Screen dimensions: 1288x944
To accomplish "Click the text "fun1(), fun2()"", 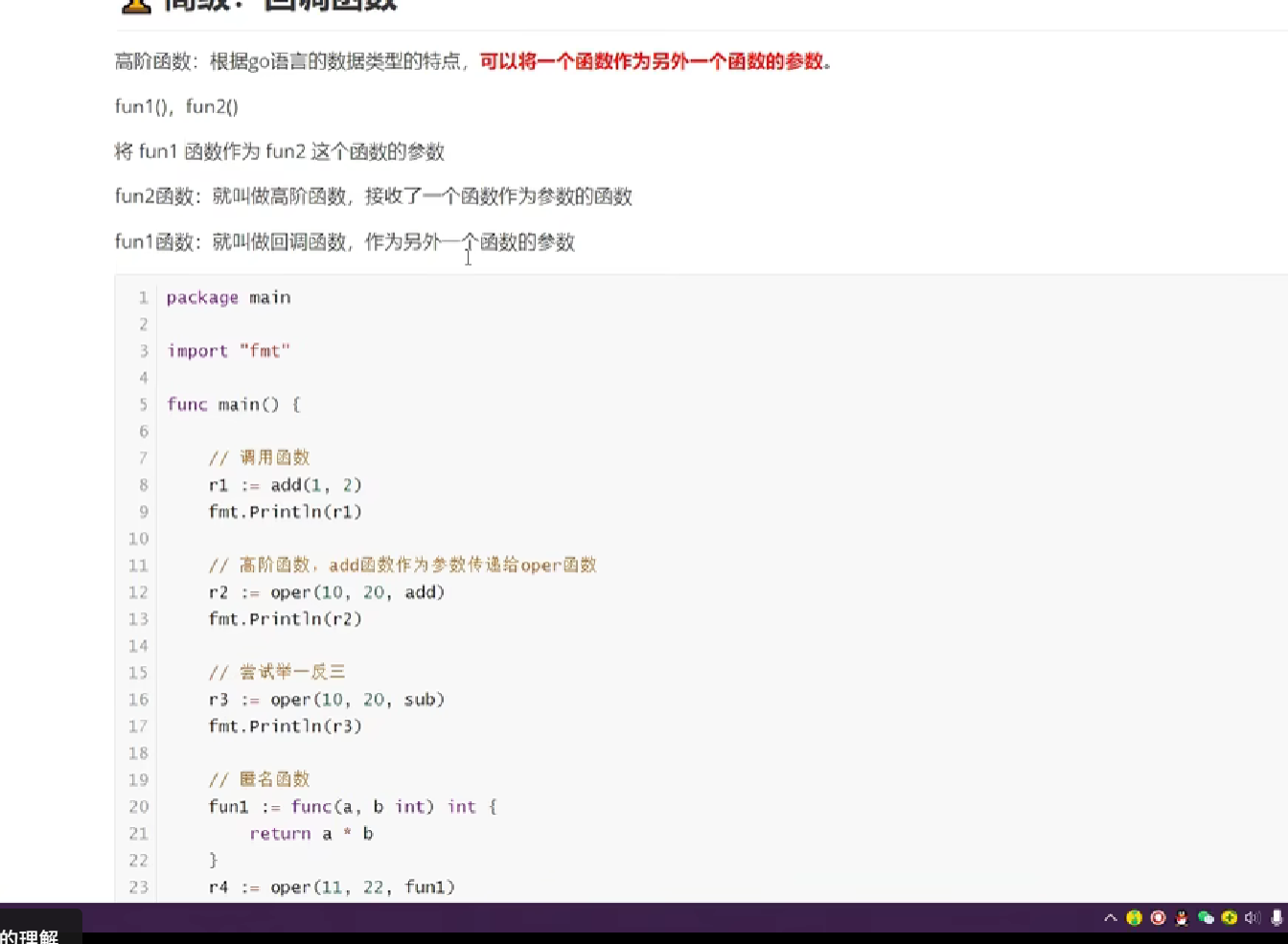I will point(176,106).
